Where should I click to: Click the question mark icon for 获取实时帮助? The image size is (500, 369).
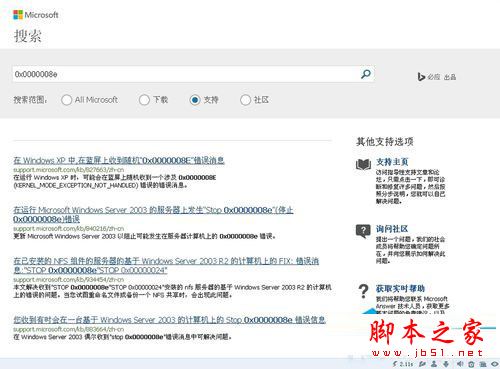coord(363,291)
